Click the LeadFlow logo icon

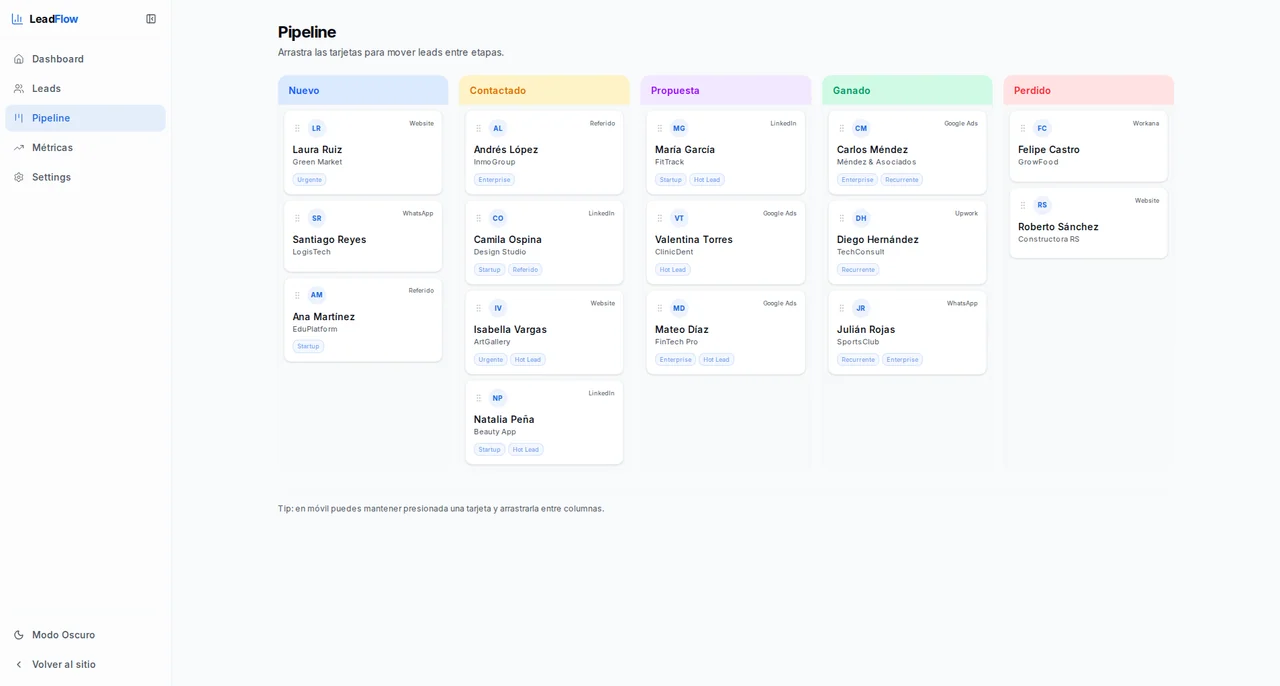pos(17,19)
